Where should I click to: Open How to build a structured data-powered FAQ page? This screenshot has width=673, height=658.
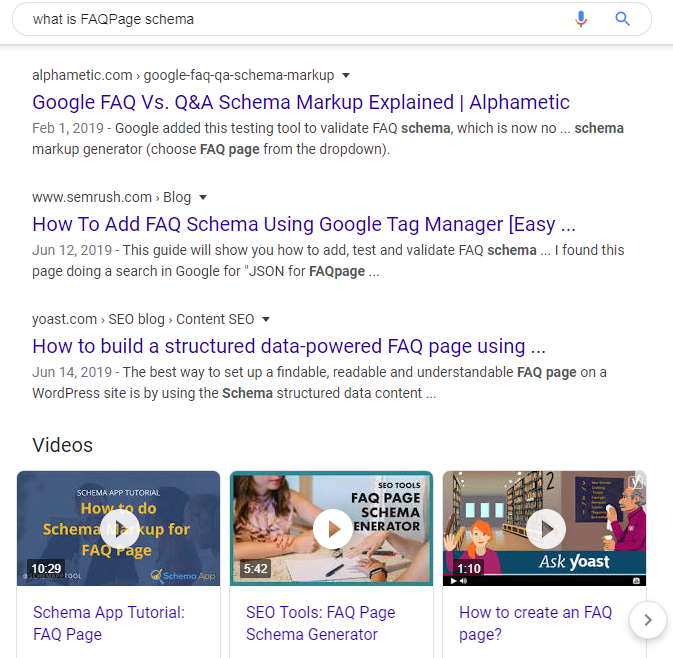[x=289, y=346]
